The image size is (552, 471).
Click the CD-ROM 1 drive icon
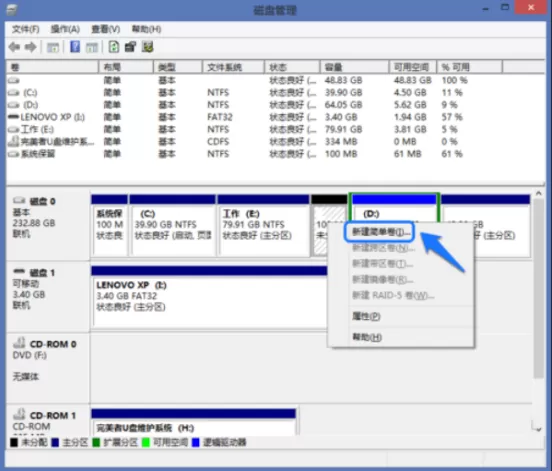(x=19, y=414)
